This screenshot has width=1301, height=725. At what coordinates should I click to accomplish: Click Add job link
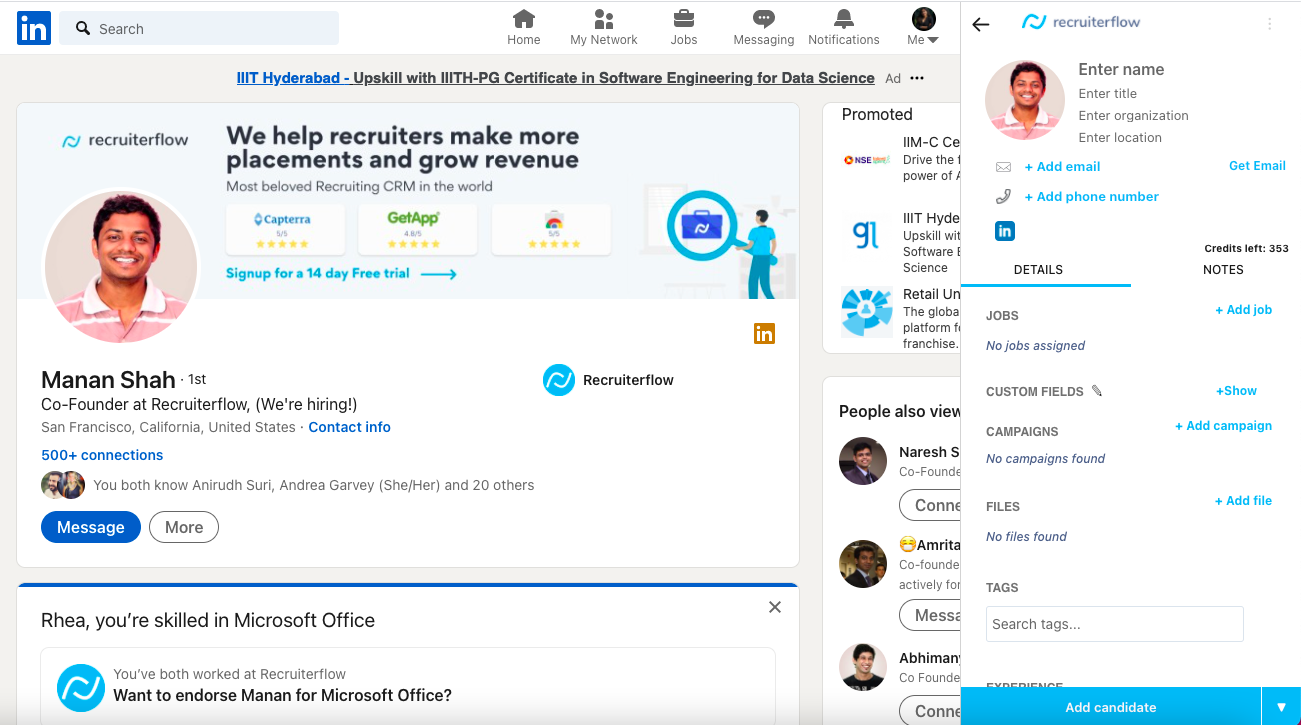tap(1243, 310)
